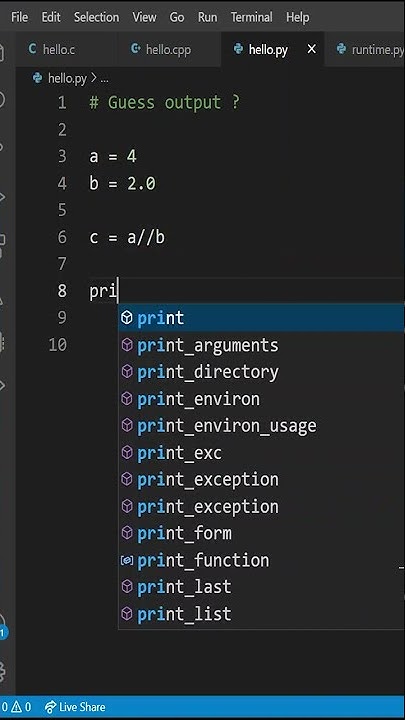Choose print_arguments from the suggestion list
The height and width of the screenshot is (720, 405).
261,345
